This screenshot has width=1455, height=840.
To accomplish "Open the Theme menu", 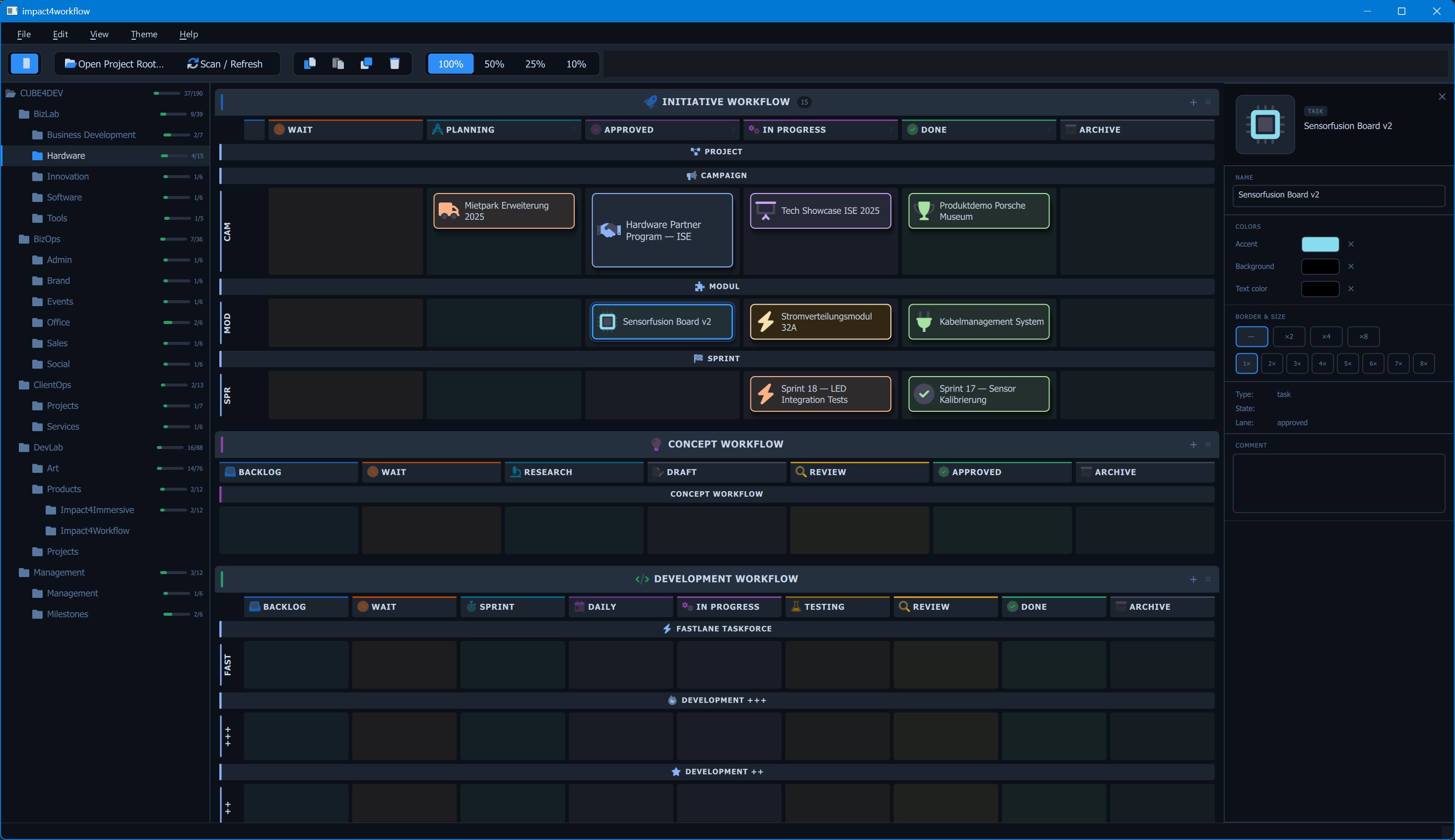I will (x=143, y=34).
